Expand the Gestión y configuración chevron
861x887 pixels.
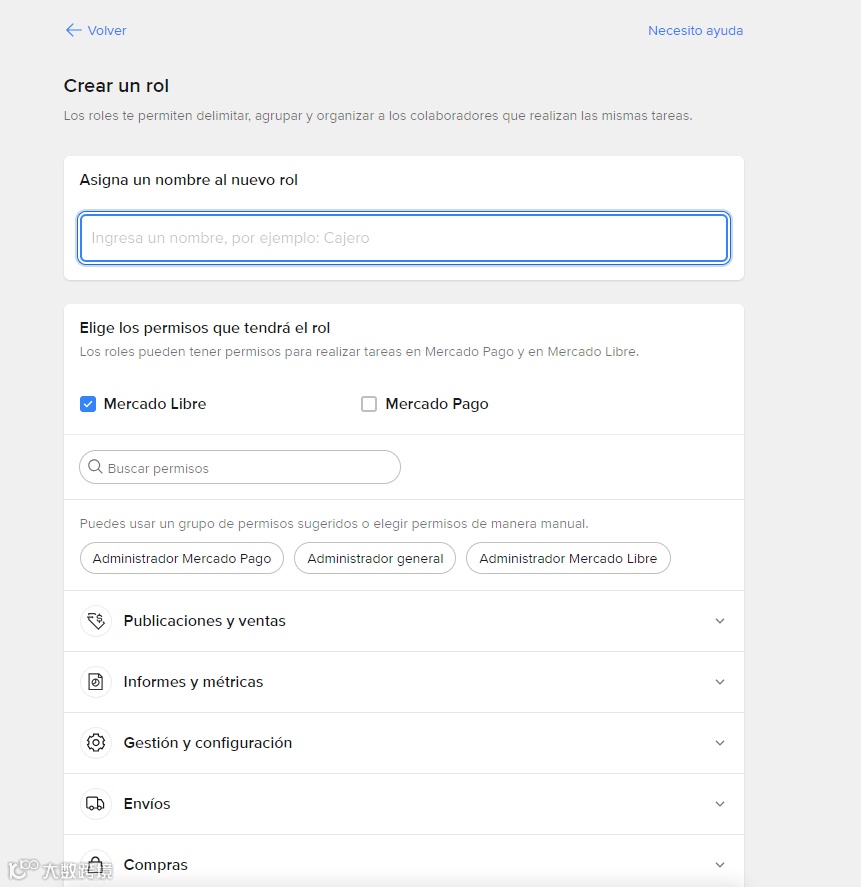coord(720,743)
